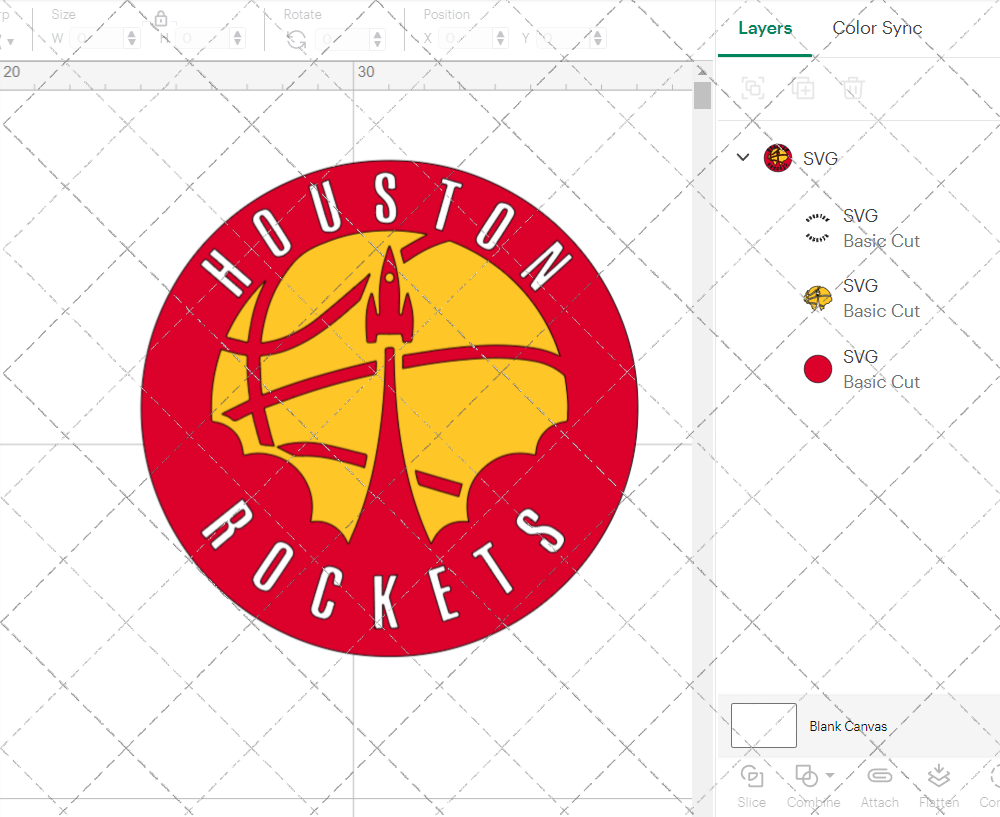Image resolution: width=1000 pixels, height=817 pixels.
Task: Click the Width input field
Action: [96, 38]
